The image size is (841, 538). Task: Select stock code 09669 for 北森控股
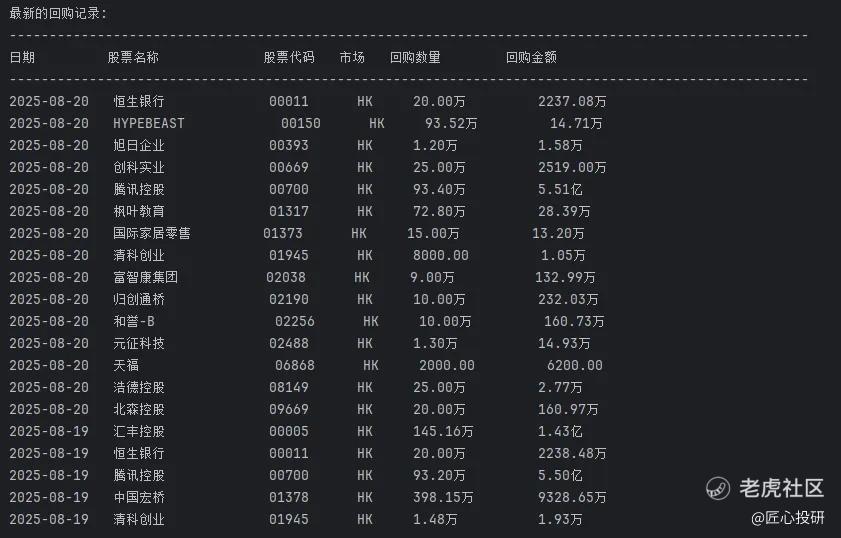[x=289, y=409]
